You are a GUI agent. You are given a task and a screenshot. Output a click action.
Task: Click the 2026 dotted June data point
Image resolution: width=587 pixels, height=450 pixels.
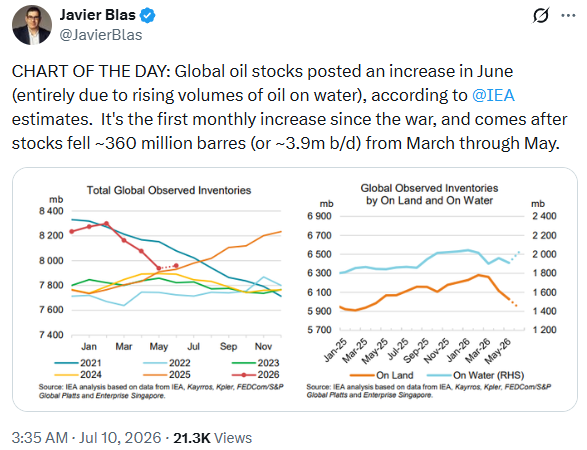coord(176,266)
